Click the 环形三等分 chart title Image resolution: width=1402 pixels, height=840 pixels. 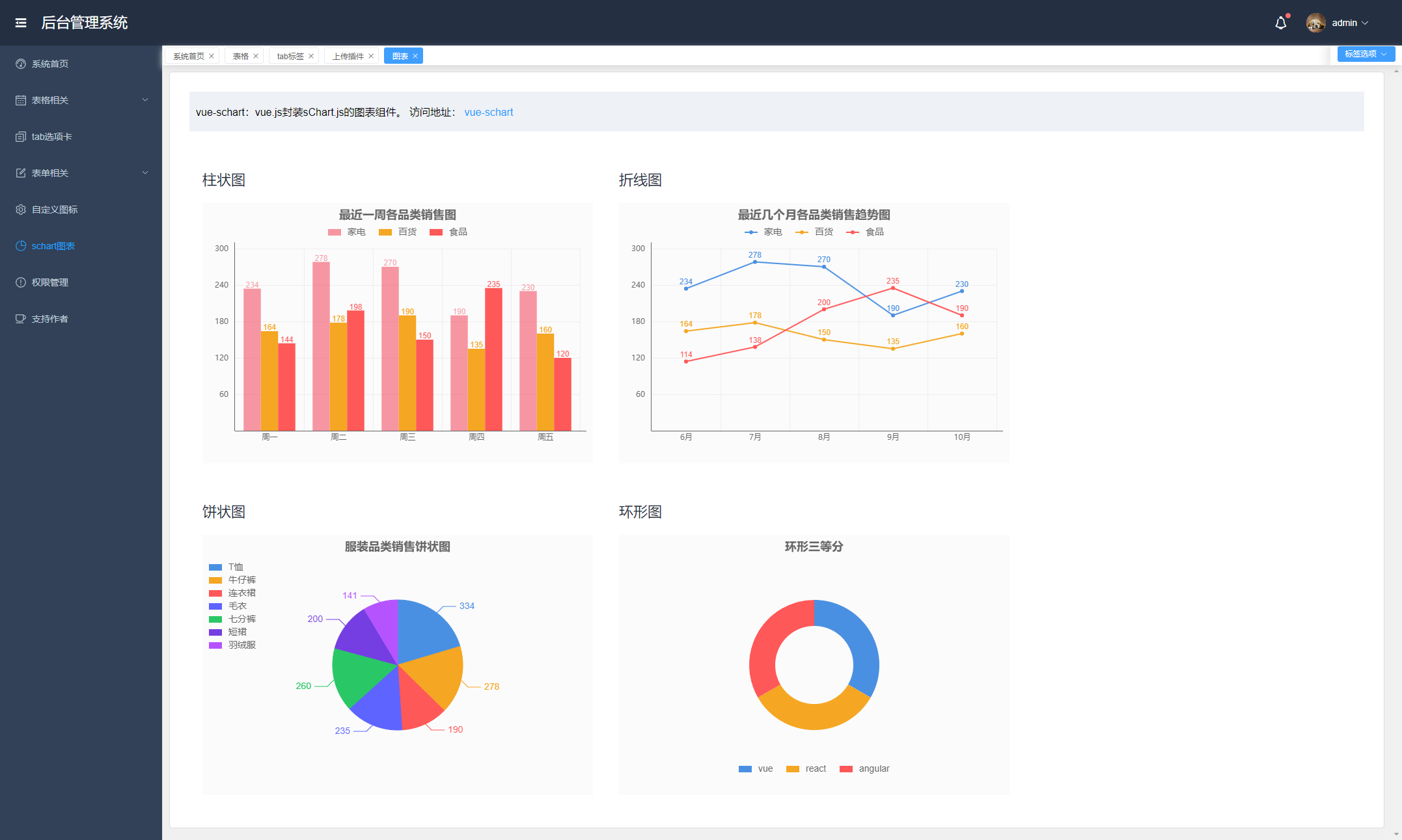[x=814, y=547]
